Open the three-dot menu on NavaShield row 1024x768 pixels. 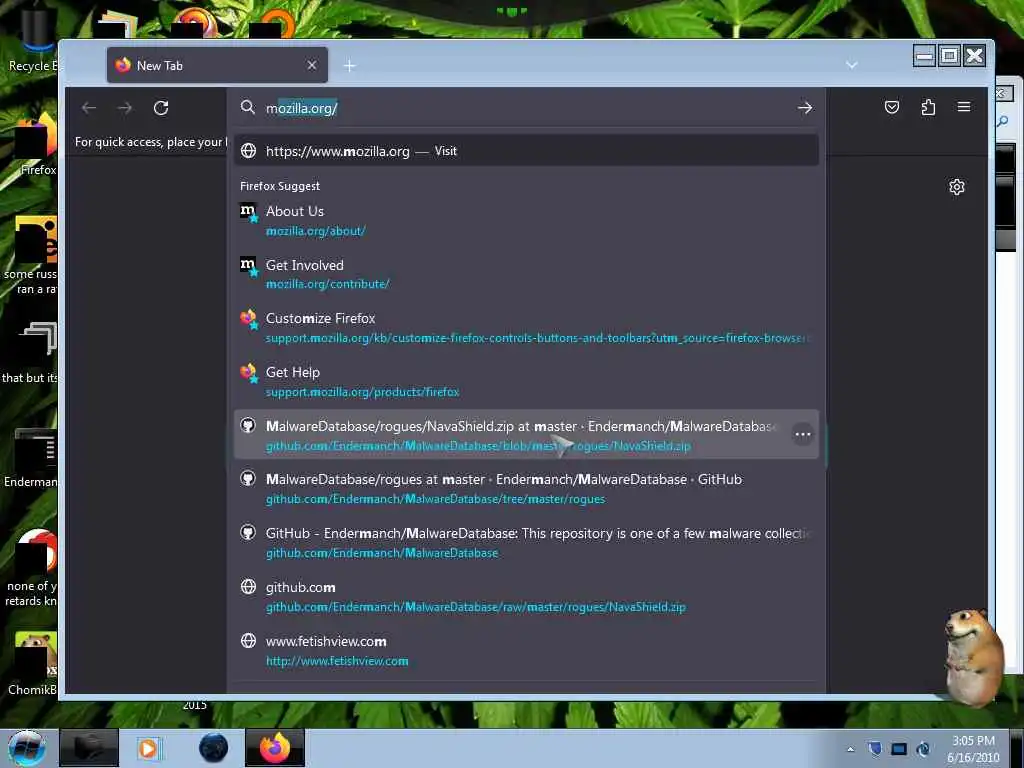pos(803,434)
